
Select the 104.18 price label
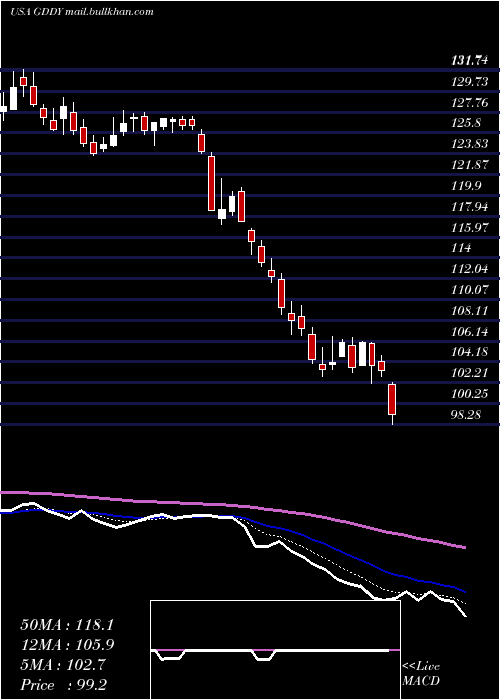(x=469, y=352)
